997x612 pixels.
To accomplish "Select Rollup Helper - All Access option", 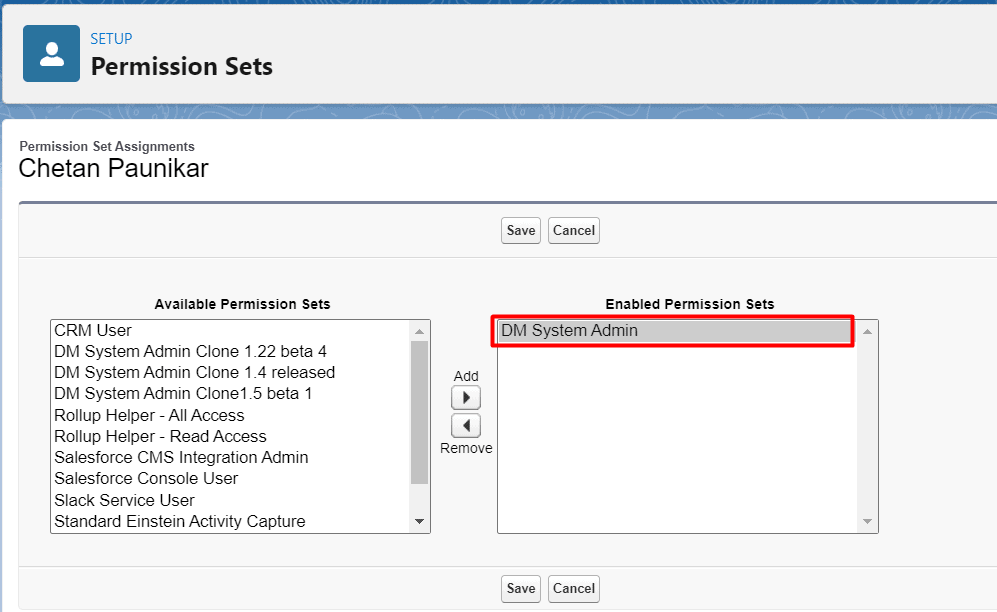I will 149,415.
